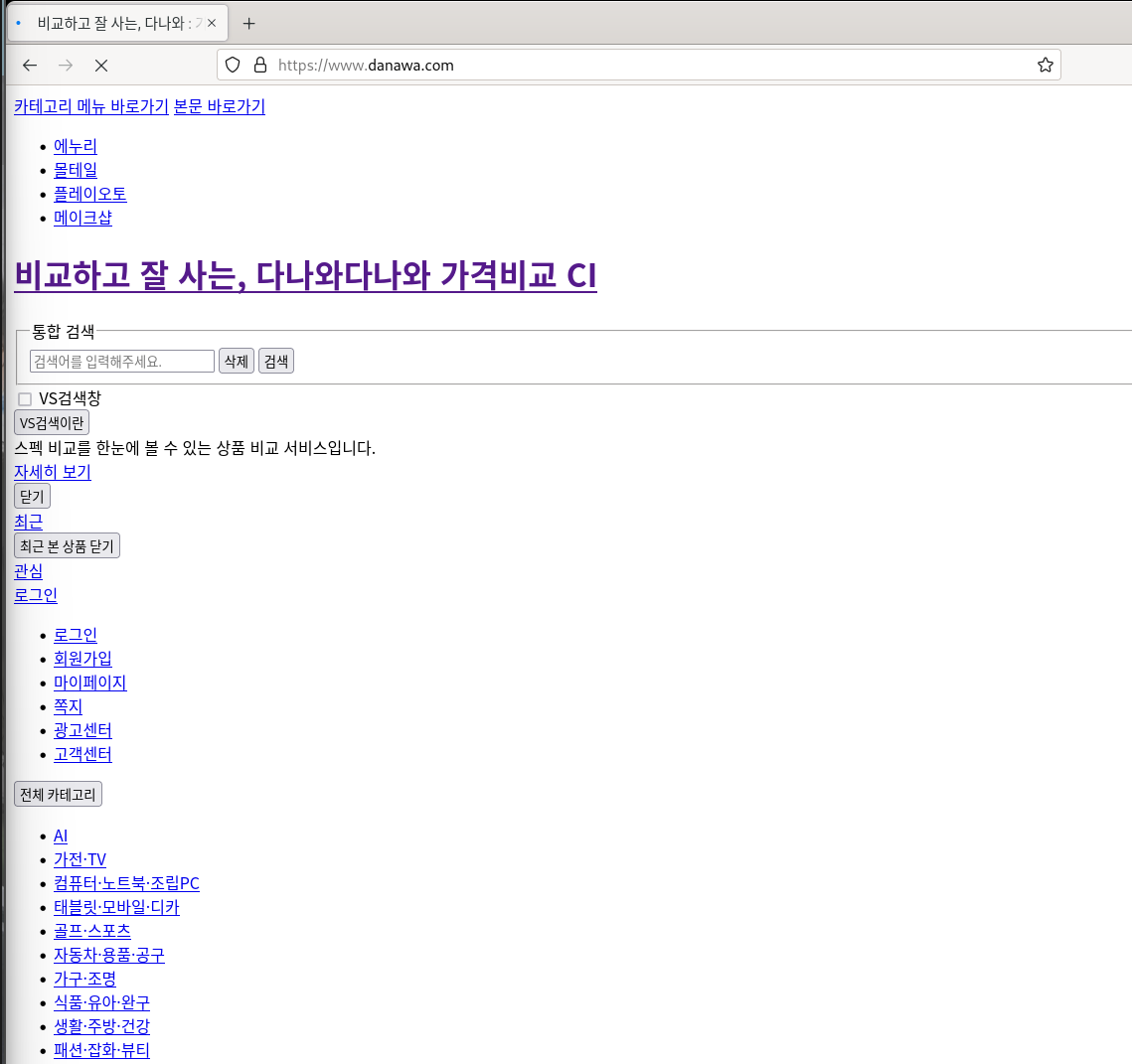Click the 삭제 button
Screen dimensions: 1132x1064
237,361
